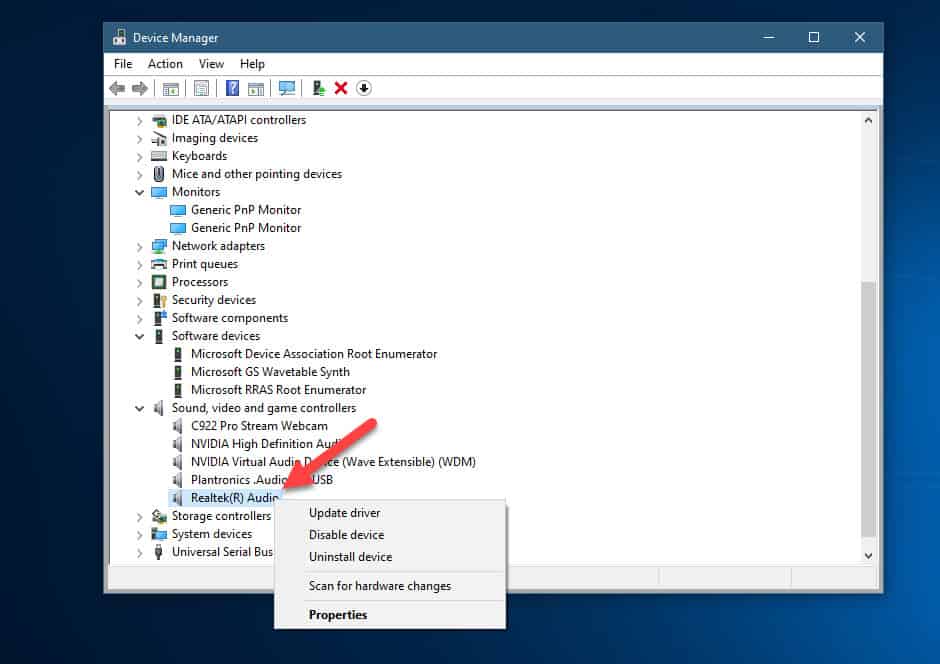Click the scroll down arrow of device list
This screenshot has width=940, height=664.
click(x=868, y=556)
